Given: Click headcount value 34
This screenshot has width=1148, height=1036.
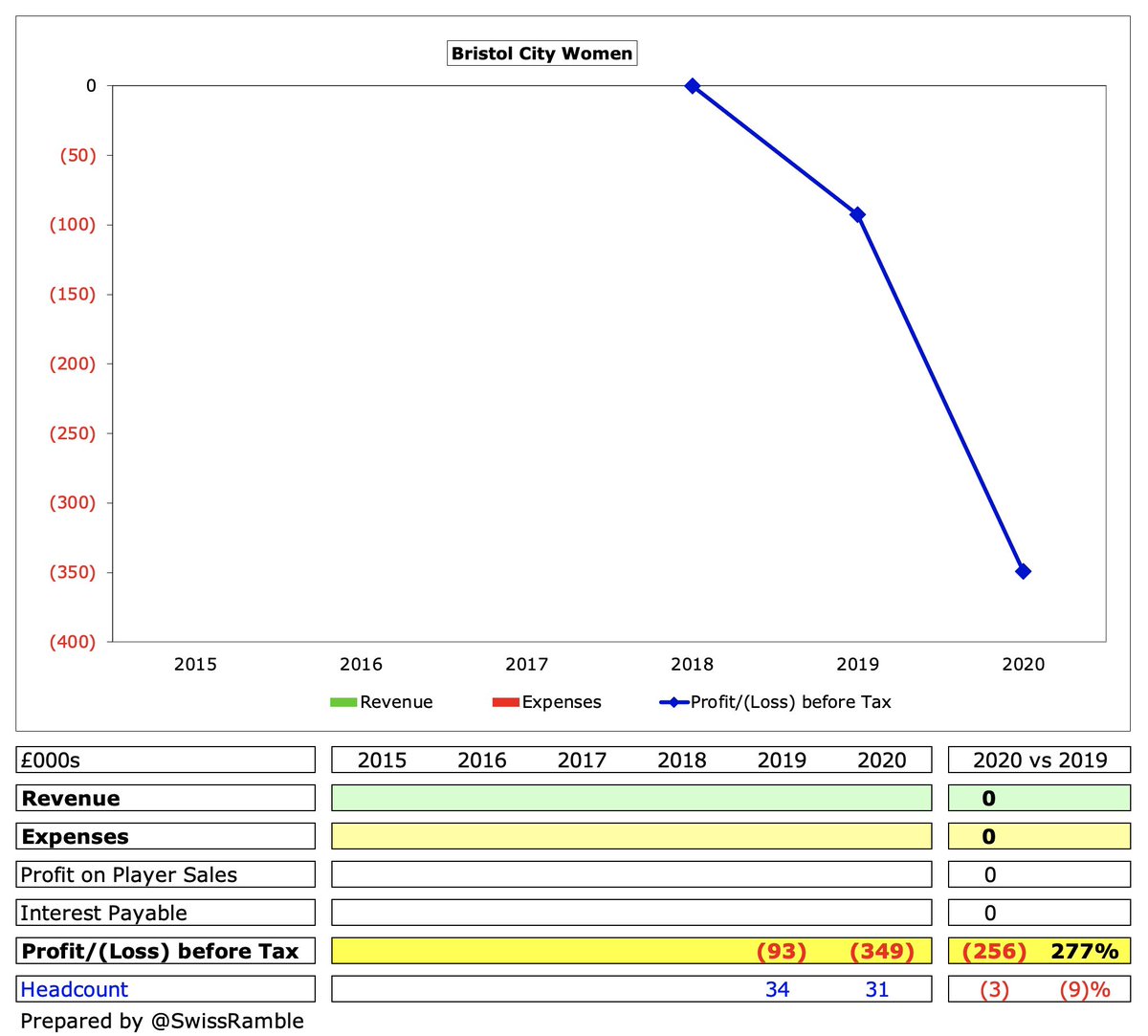Looking at the screenshot, I should pyautogui.click(x=778, y=990).
